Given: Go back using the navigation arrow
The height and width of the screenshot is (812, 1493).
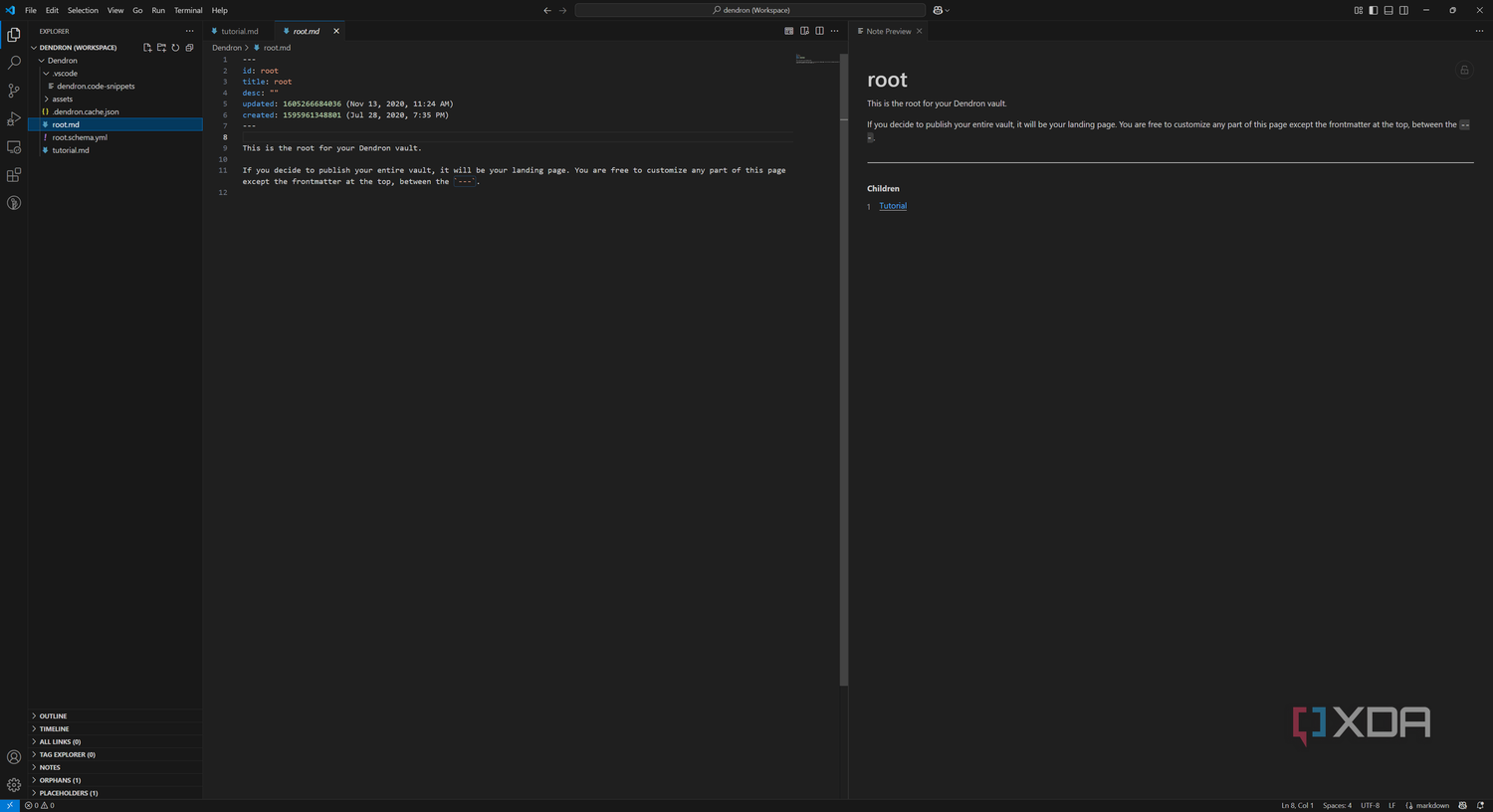Looking at the screenshot, I should tap(546, 10).
